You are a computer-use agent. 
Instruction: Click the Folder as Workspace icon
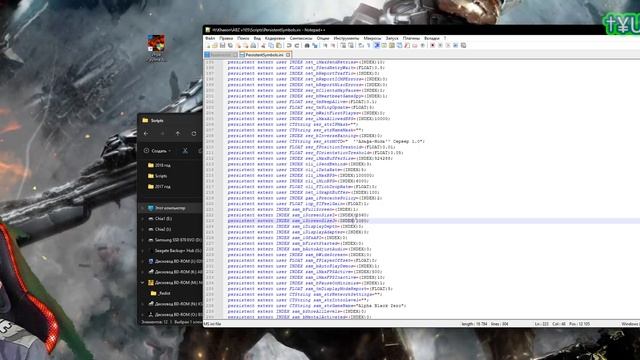[414, 45]
